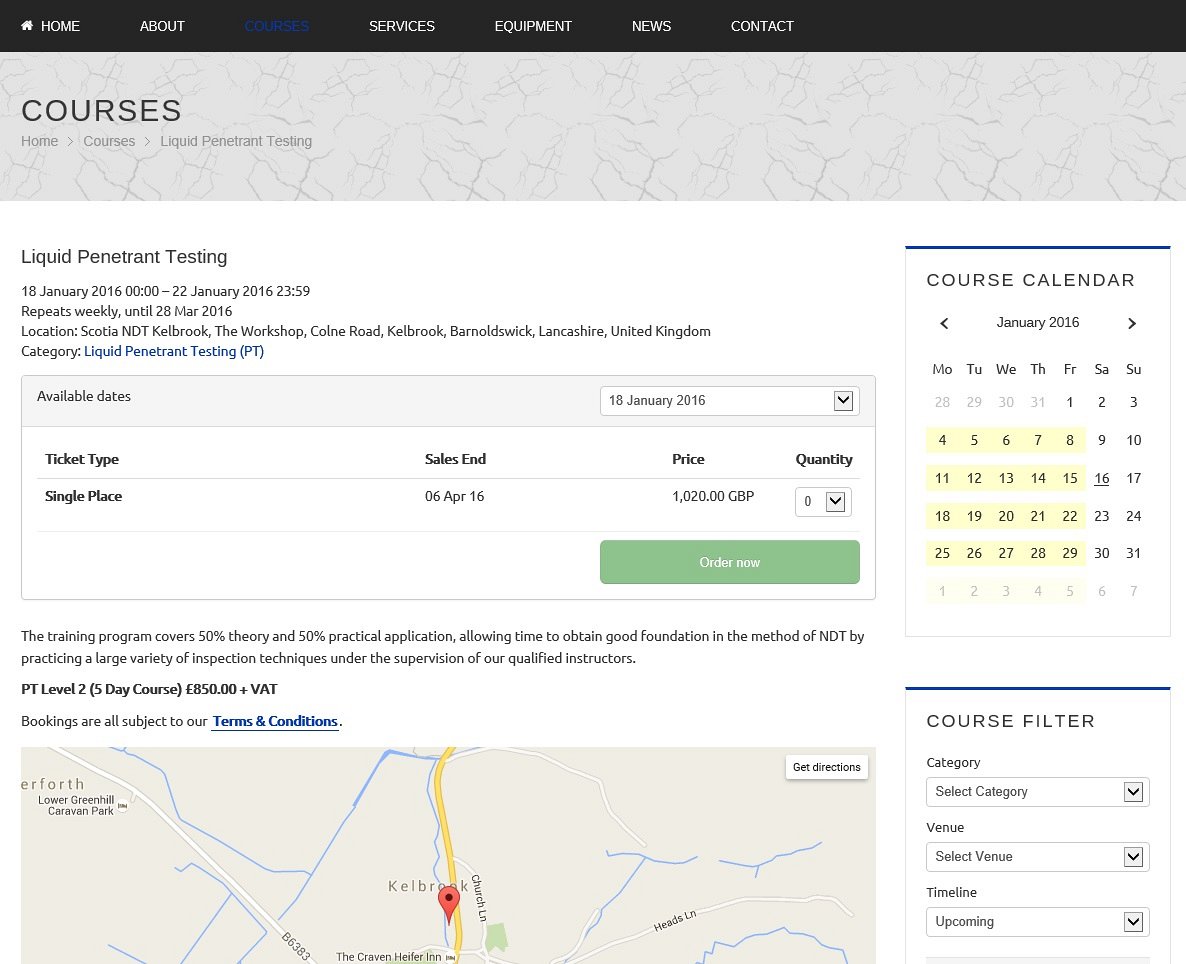
Task: Go to previous month in course calendar
Action: pyautogui.click(x=944, y=323)
